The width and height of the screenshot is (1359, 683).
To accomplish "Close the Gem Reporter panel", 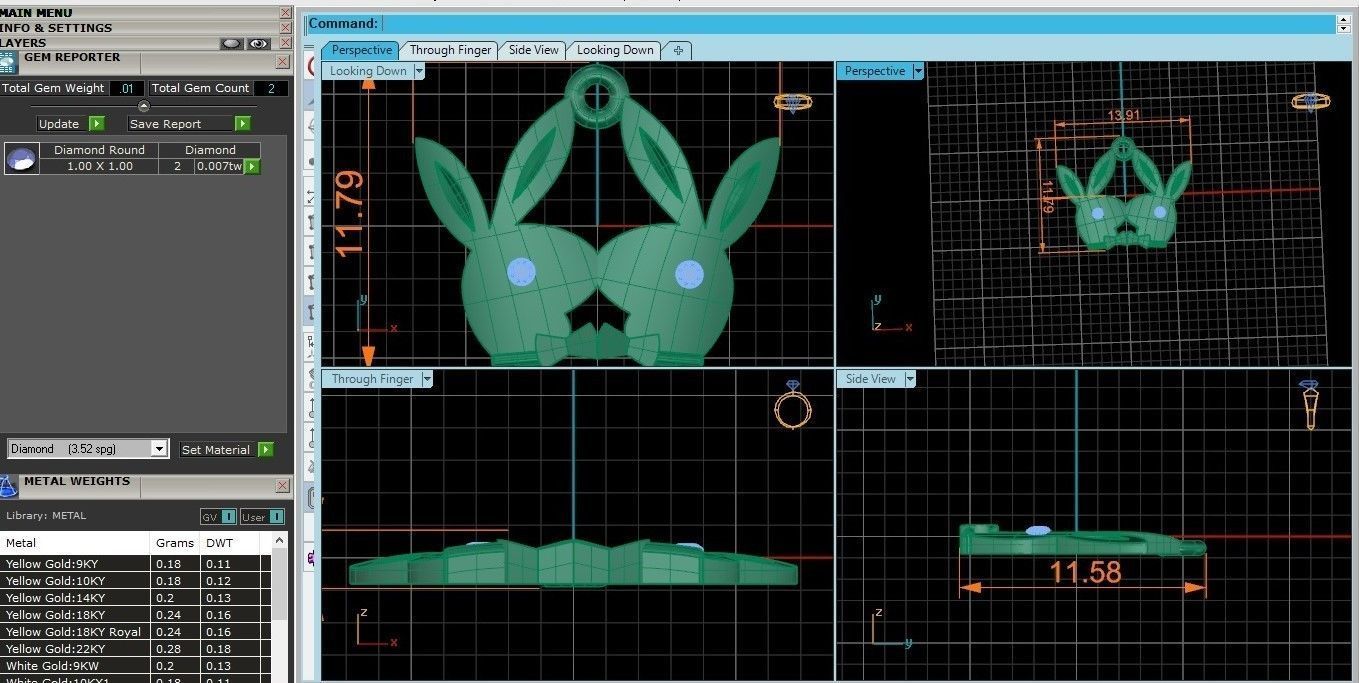I will coord(282,62).
